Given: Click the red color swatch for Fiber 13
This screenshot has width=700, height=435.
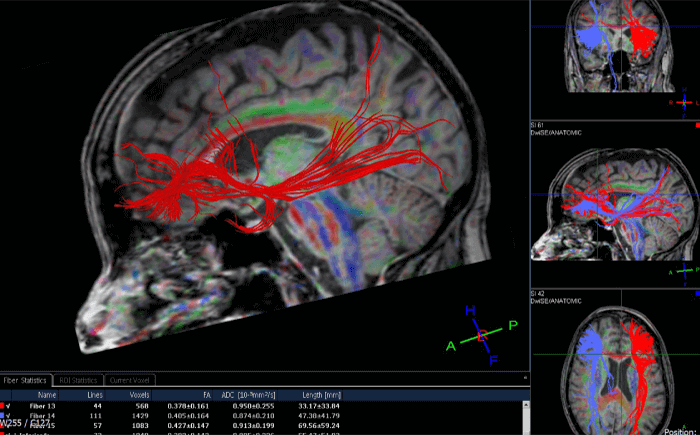Looking at the screenshot, I should pos(4,406).
